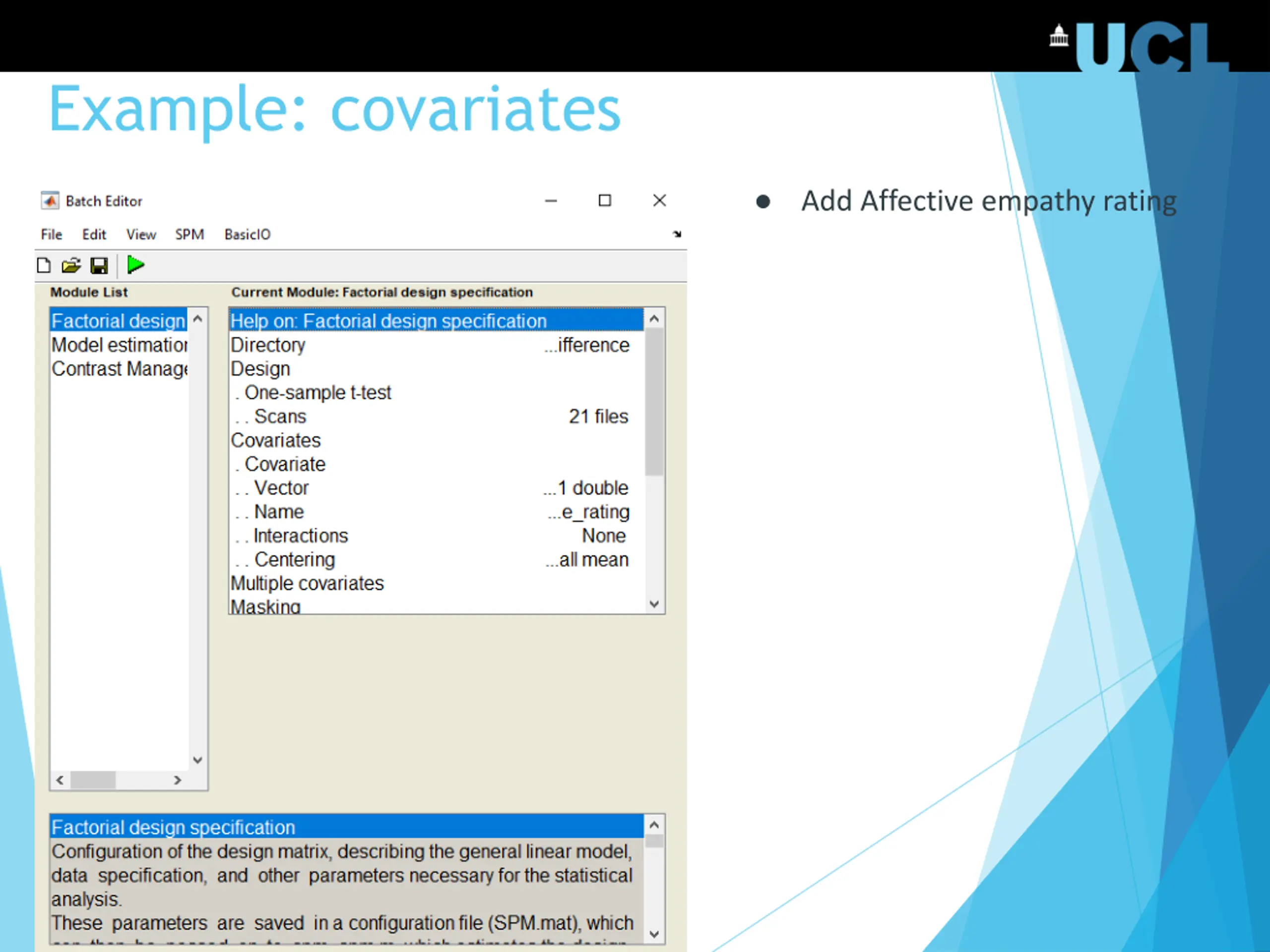
Task: Close the Batch Editor window
Action: 660,200
